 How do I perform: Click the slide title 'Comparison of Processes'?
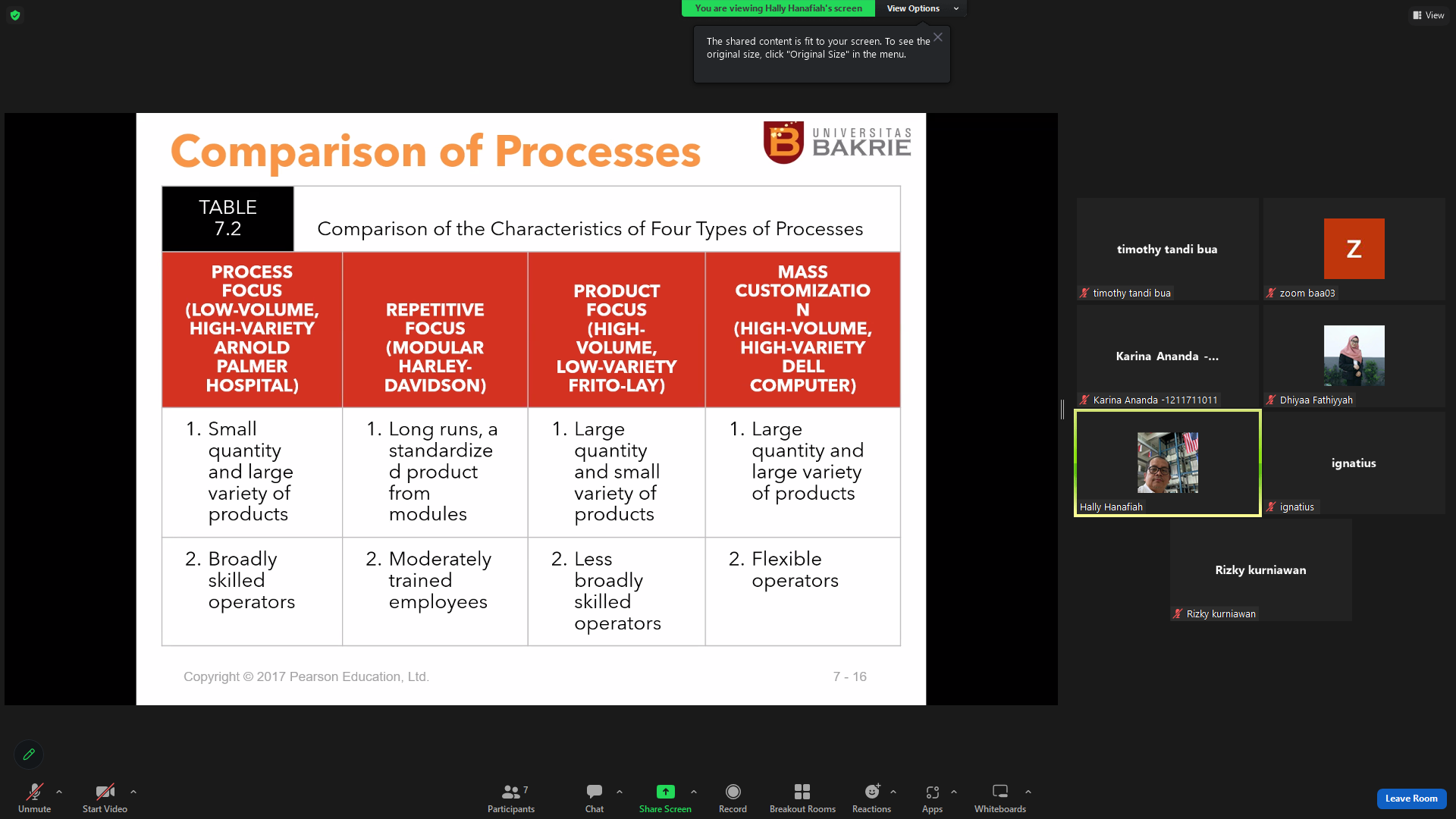435,151
